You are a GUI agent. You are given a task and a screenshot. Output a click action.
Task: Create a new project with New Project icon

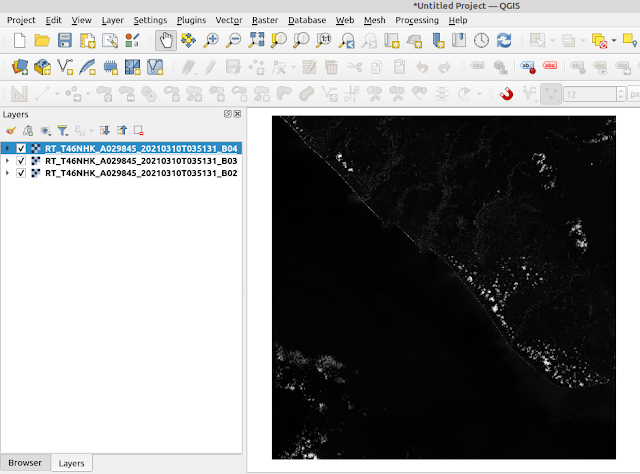[x=20, y=40]
